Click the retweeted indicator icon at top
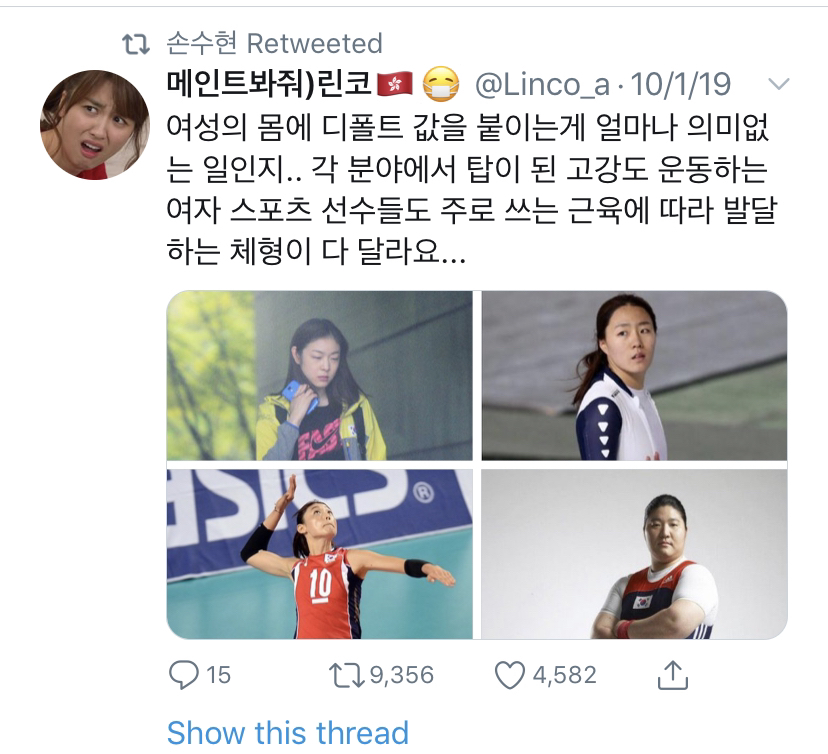The width and height of the screenshot is (828, 754). pos(136,44)
